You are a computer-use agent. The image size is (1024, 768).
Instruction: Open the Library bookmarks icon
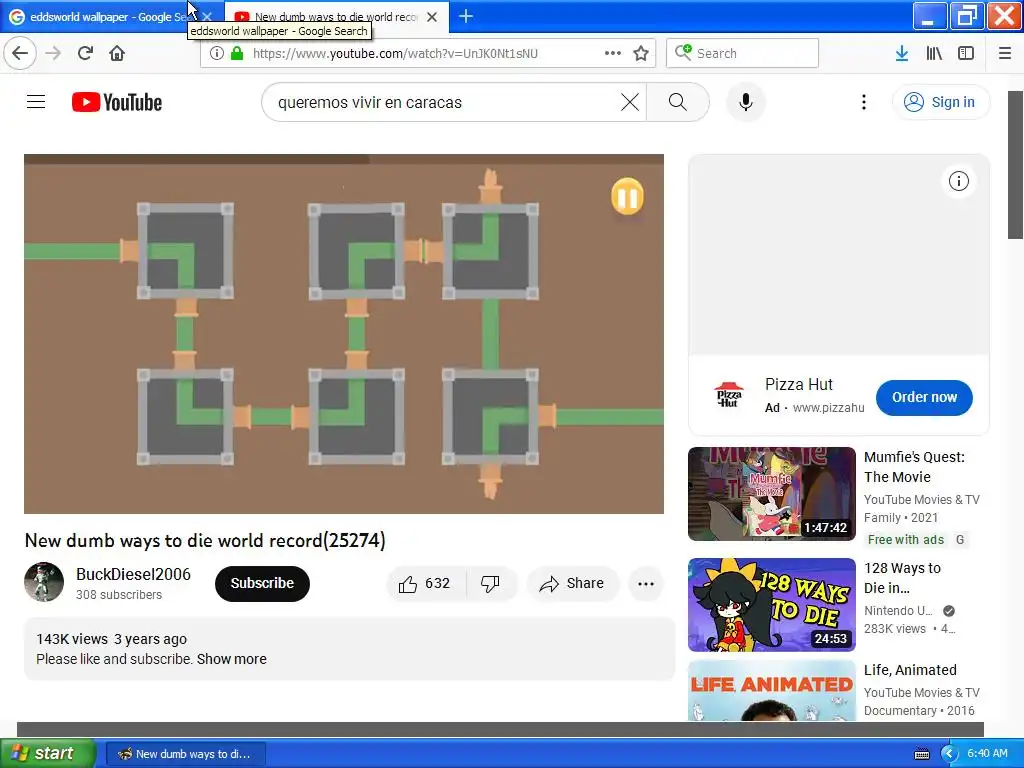point(934,53)
